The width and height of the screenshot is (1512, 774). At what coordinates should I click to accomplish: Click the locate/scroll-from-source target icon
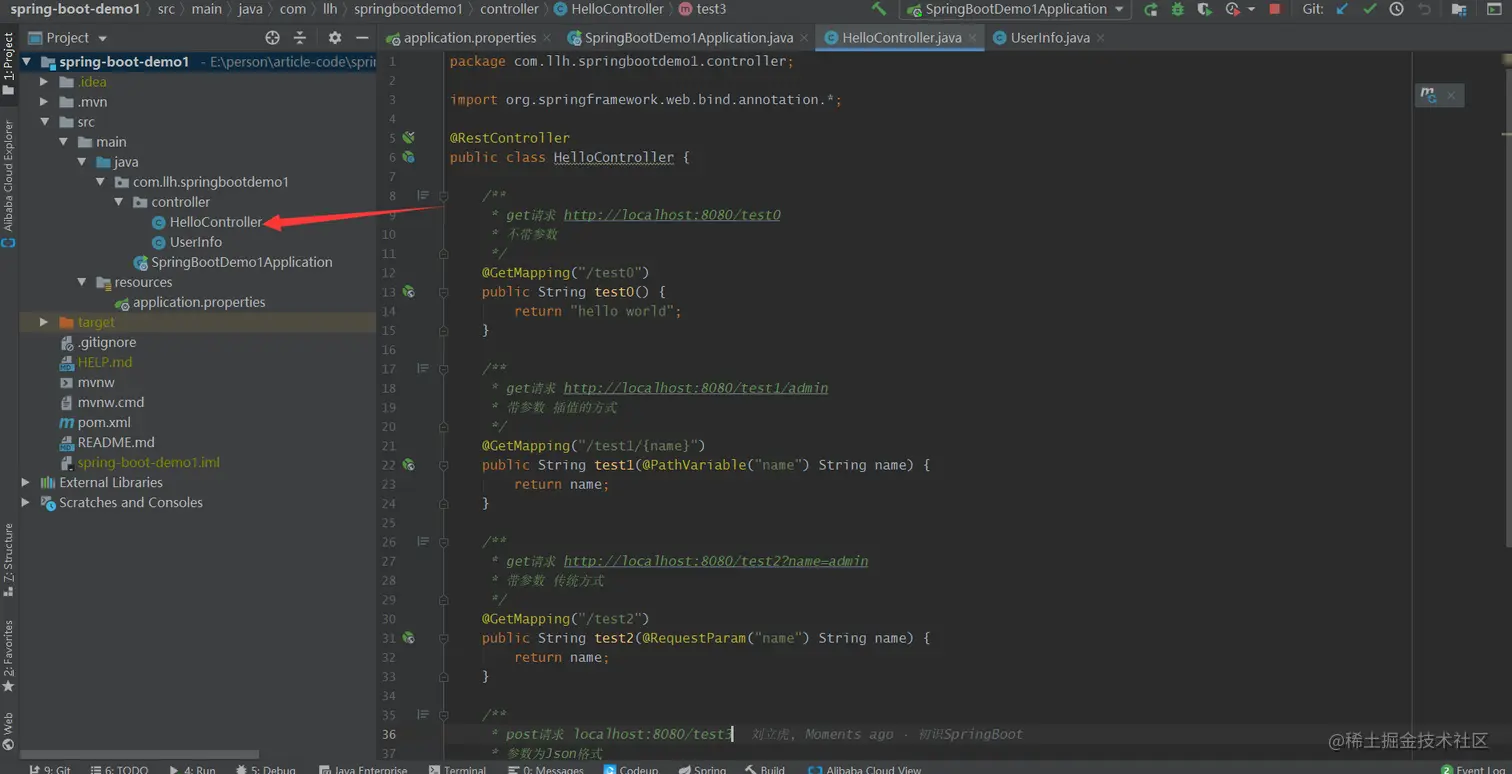point(272,38)
